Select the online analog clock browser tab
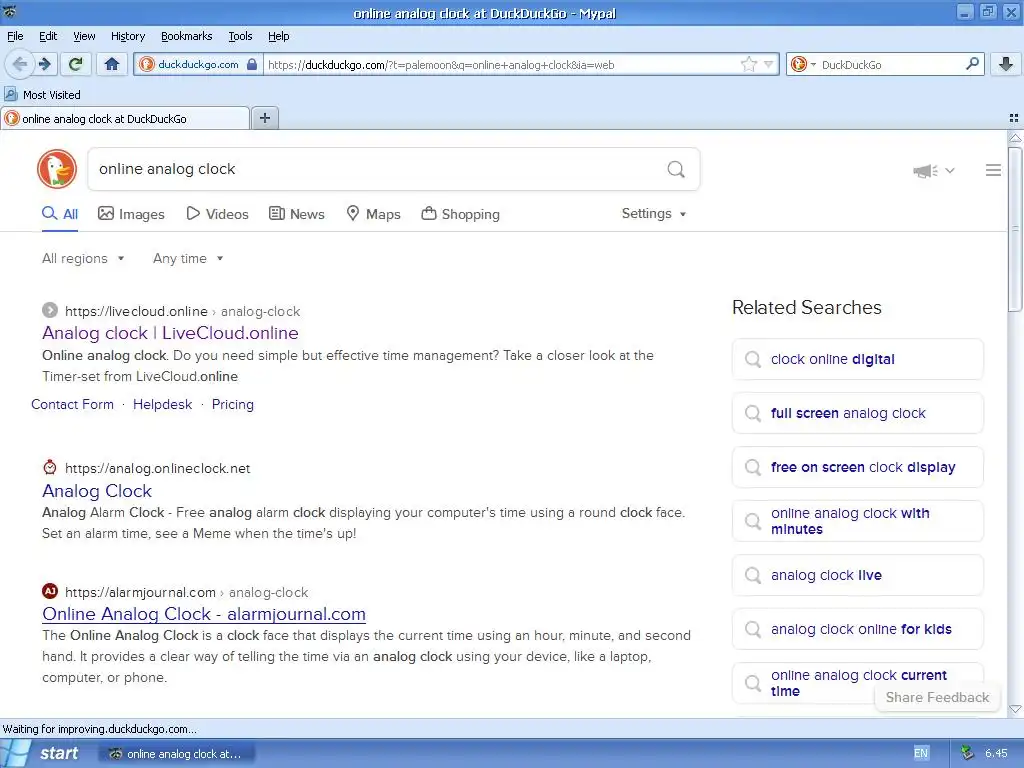The width and height of the screenshot is (1024, 768). [x=125, y=118]
